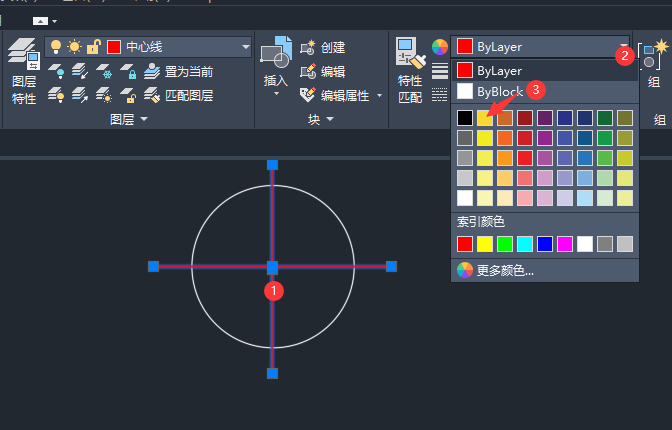Click the layer lock icon with the blue padlock

128,71
